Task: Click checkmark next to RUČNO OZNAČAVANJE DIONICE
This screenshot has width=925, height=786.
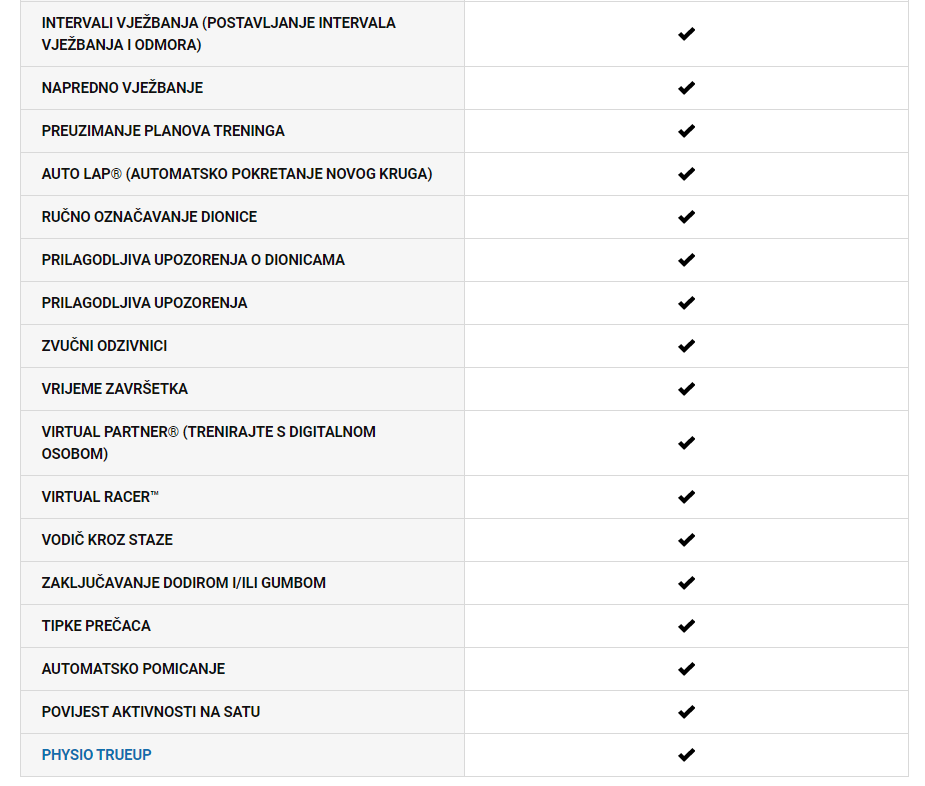Action: click(686, 217)
